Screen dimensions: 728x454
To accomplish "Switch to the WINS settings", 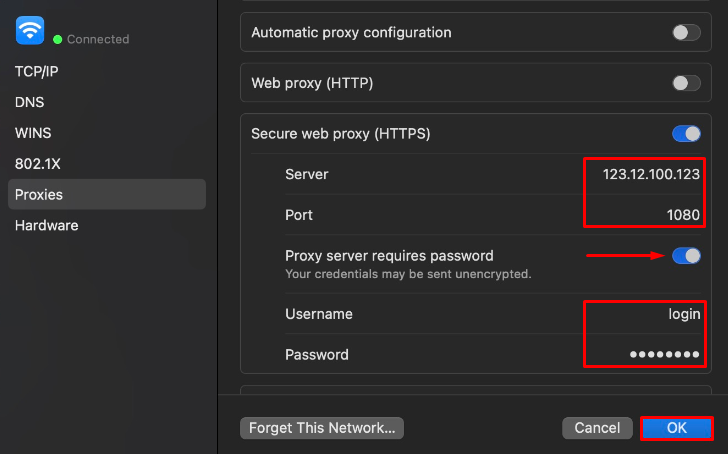I will pyautogui.click(x=33, y=133).
